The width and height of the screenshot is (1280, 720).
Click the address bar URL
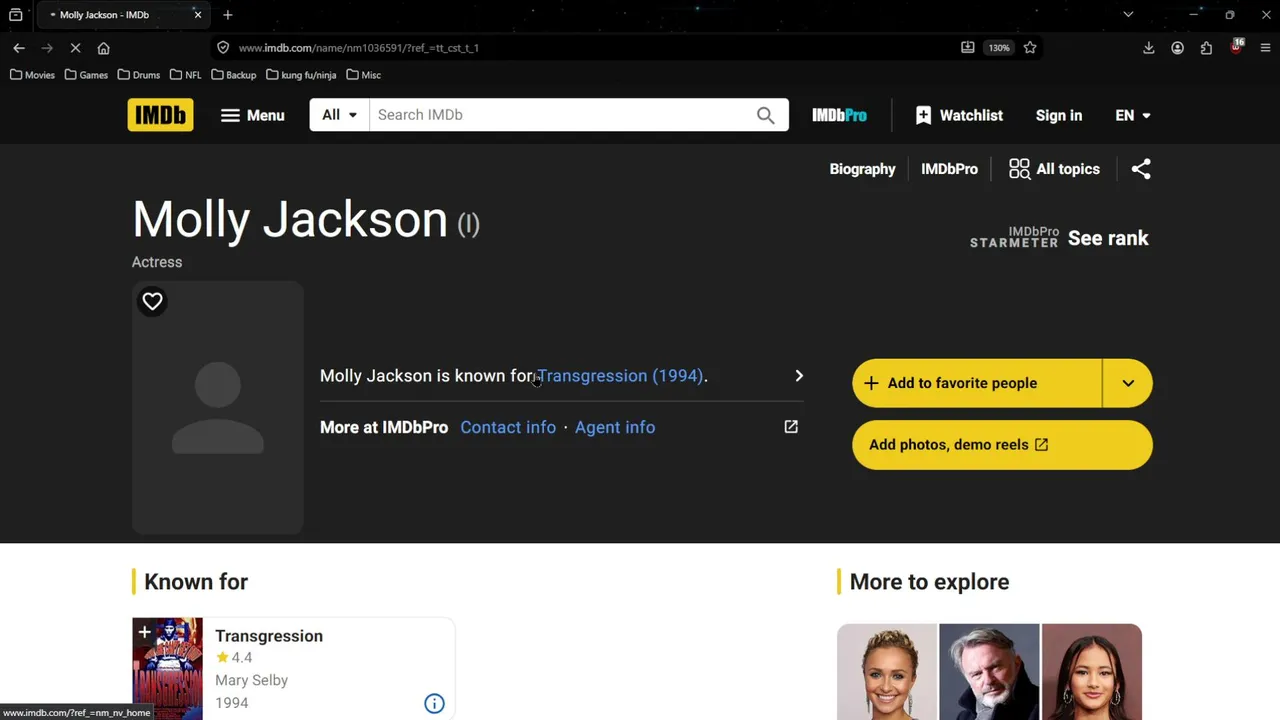point(358,48)
